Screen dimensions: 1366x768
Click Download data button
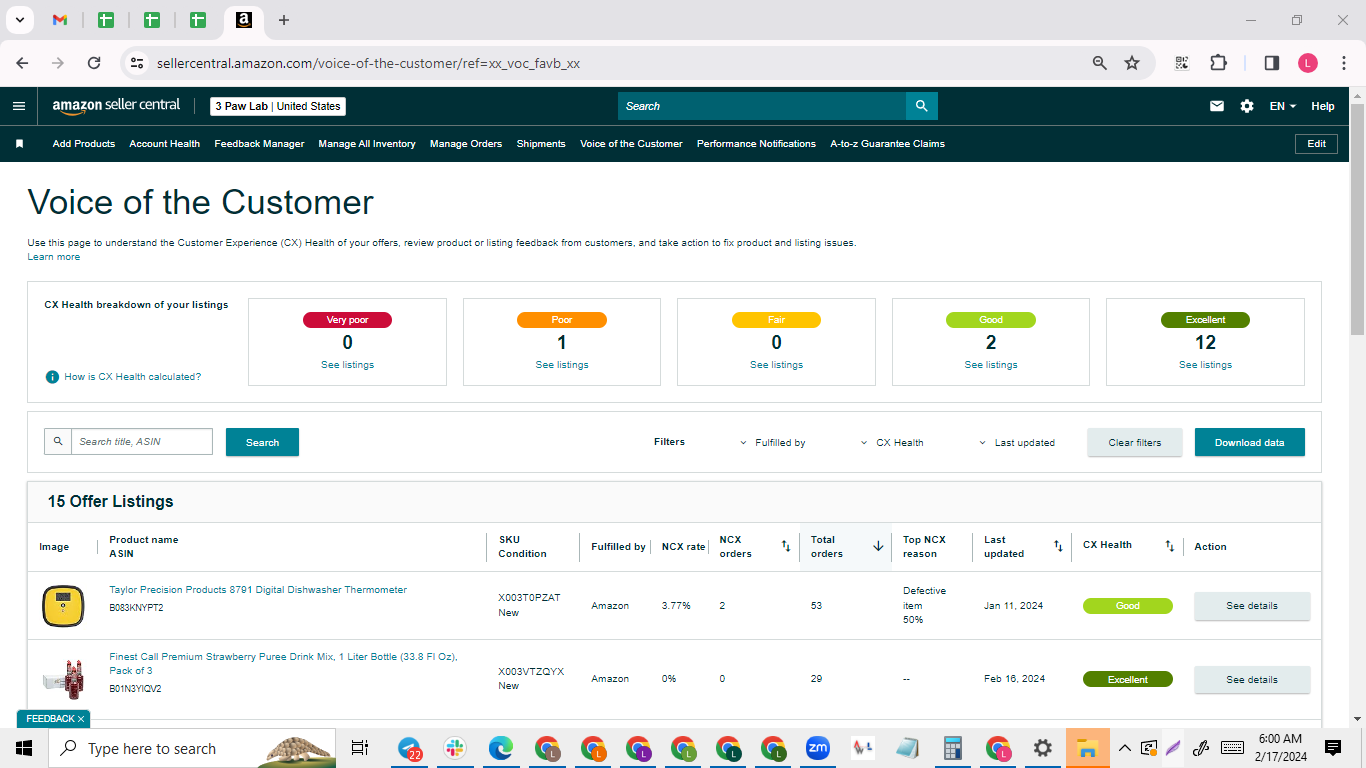coord(1250,442)
